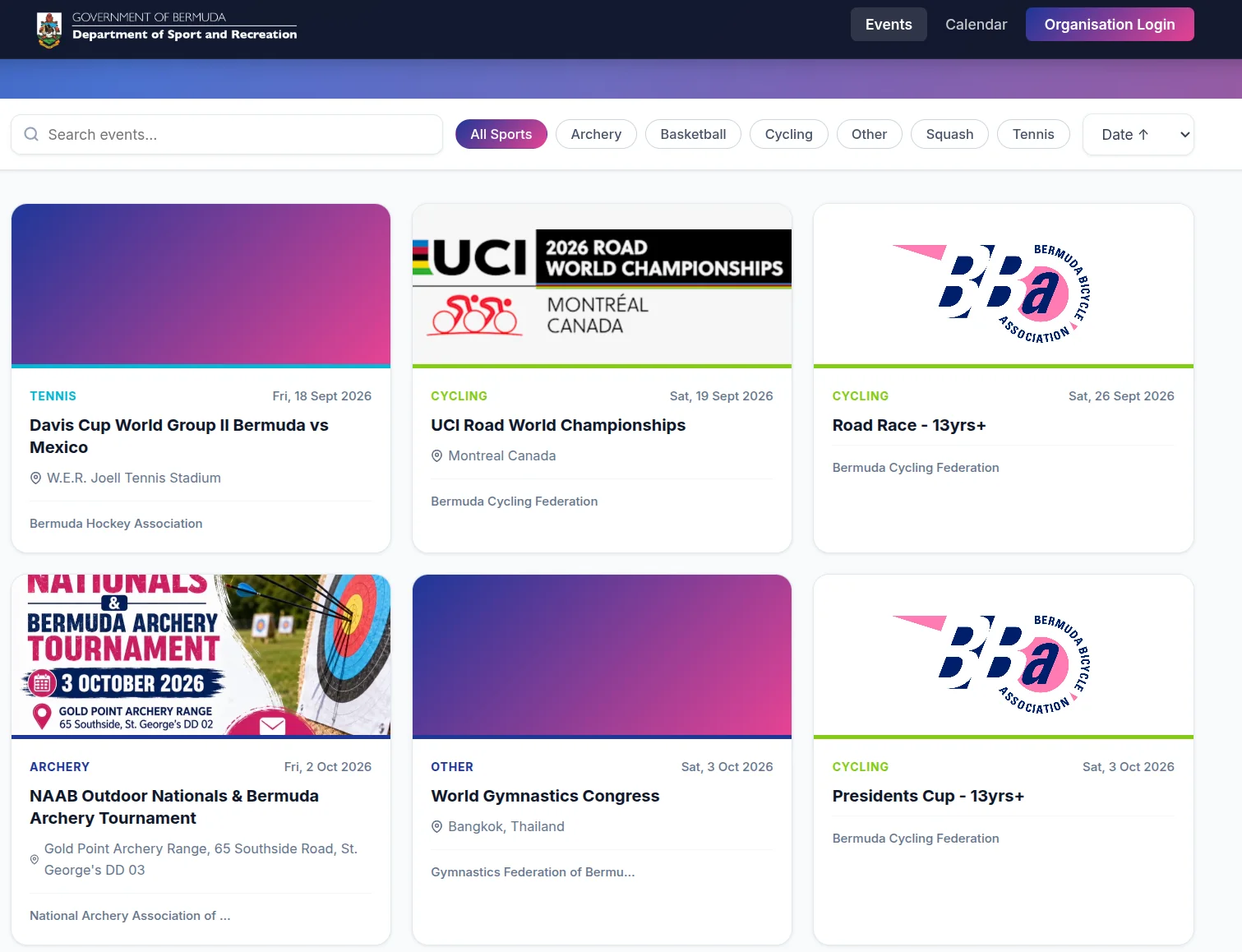Screen dimensions: 1242x952
Task: Click the date Sat, 26 Sept 2026
Action: (1121, 396)
